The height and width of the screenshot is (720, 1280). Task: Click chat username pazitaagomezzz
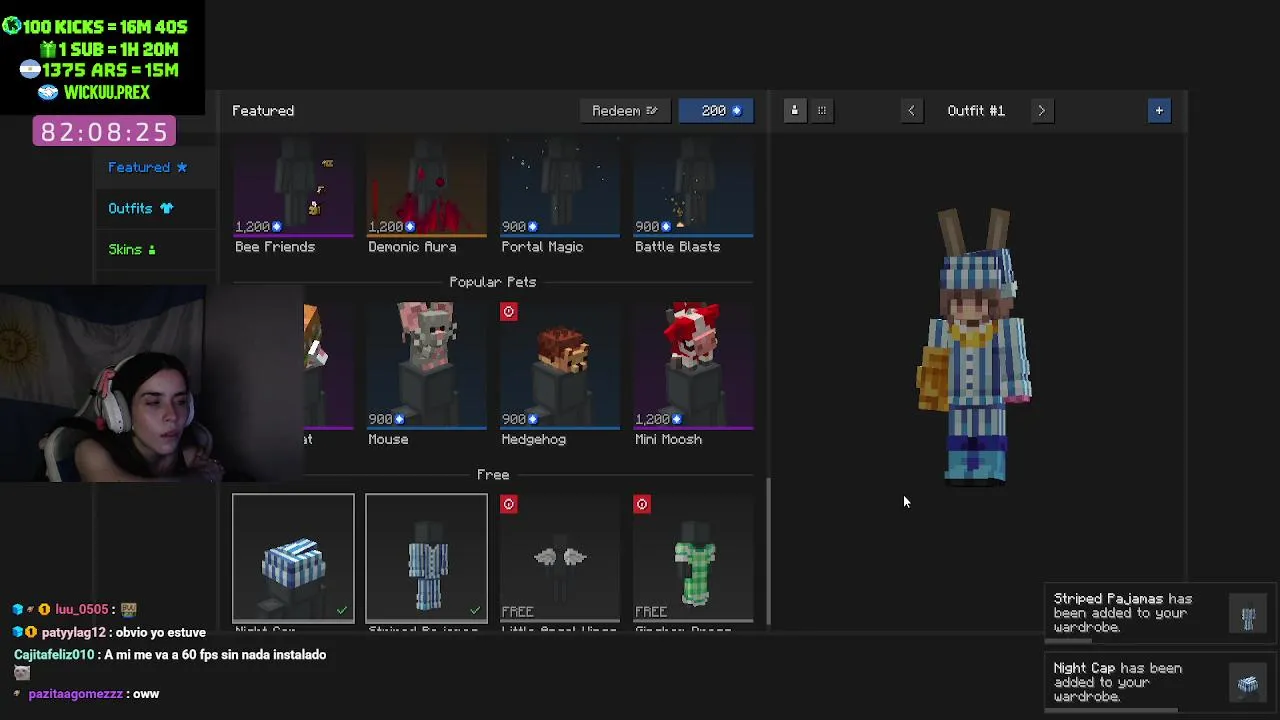click(x=75, y=693)
